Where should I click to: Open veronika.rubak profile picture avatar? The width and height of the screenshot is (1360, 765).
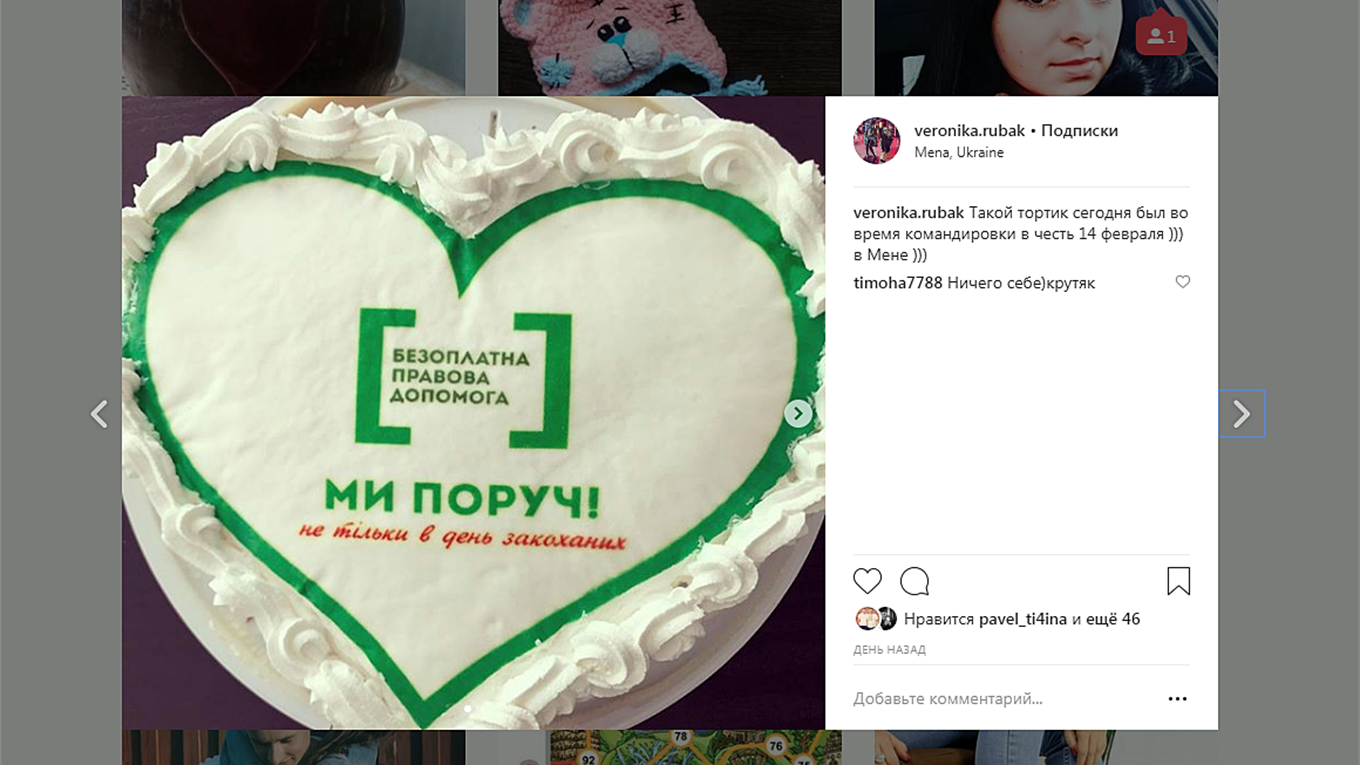pyautogui.click(x=876, y=140)
